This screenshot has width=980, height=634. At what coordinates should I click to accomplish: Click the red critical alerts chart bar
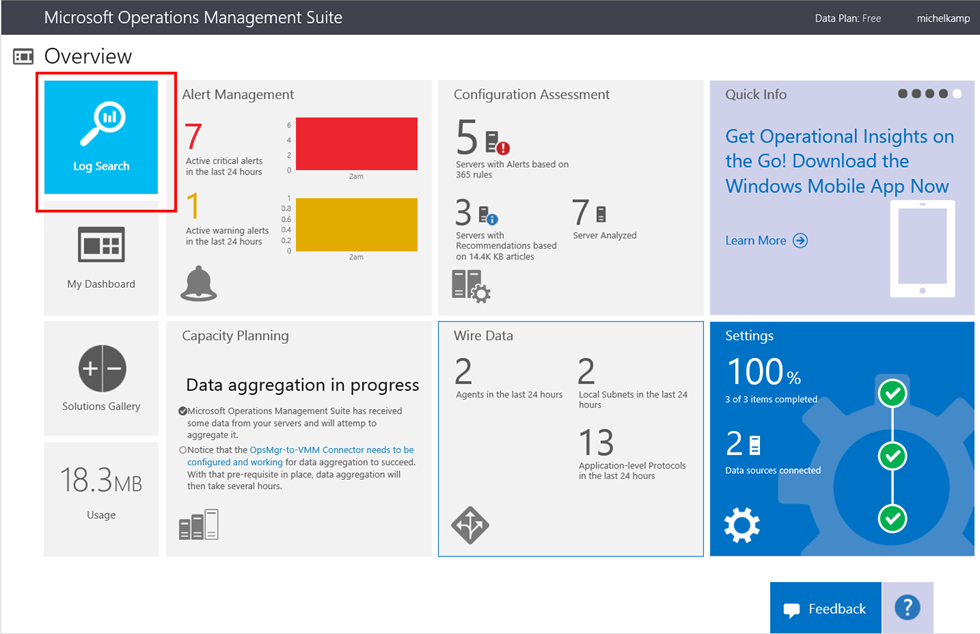(356, 143)
